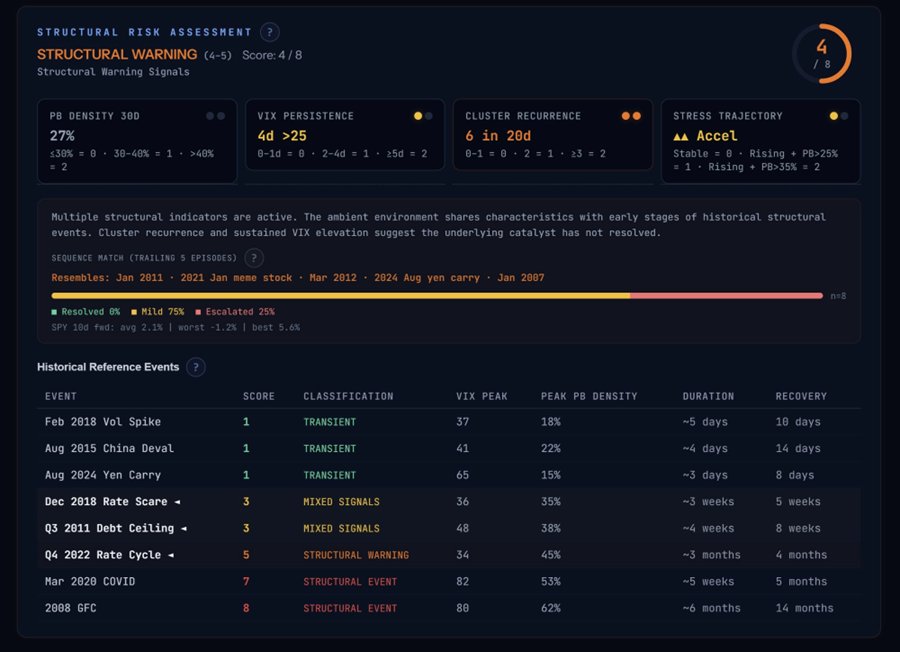The image size is (900, 652).
Task: Click the 4/8 score ring gauge
Action: [x=821, y=54]
